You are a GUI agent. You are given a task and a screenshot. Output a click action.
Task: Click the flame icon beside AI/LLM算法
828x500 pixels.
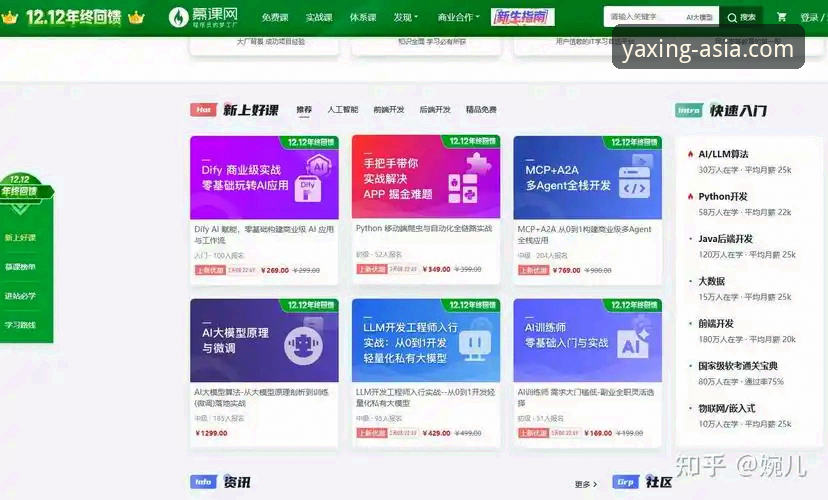(690, 154)
